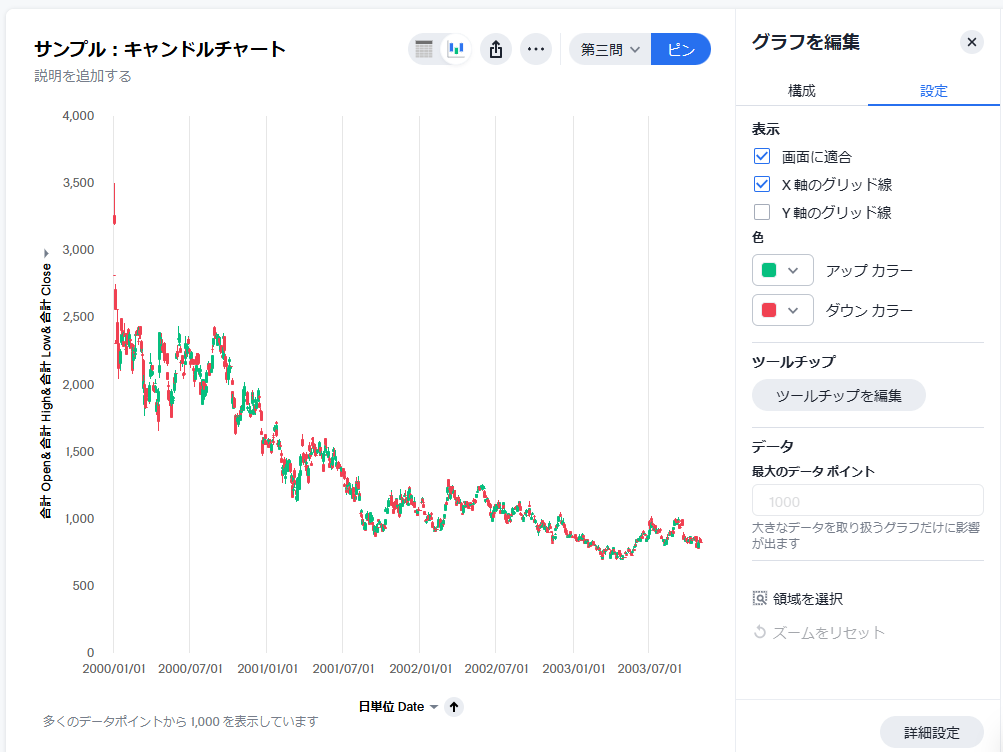Open the more options ellipsis menu
1003x752 pixels.
(536, 49)
